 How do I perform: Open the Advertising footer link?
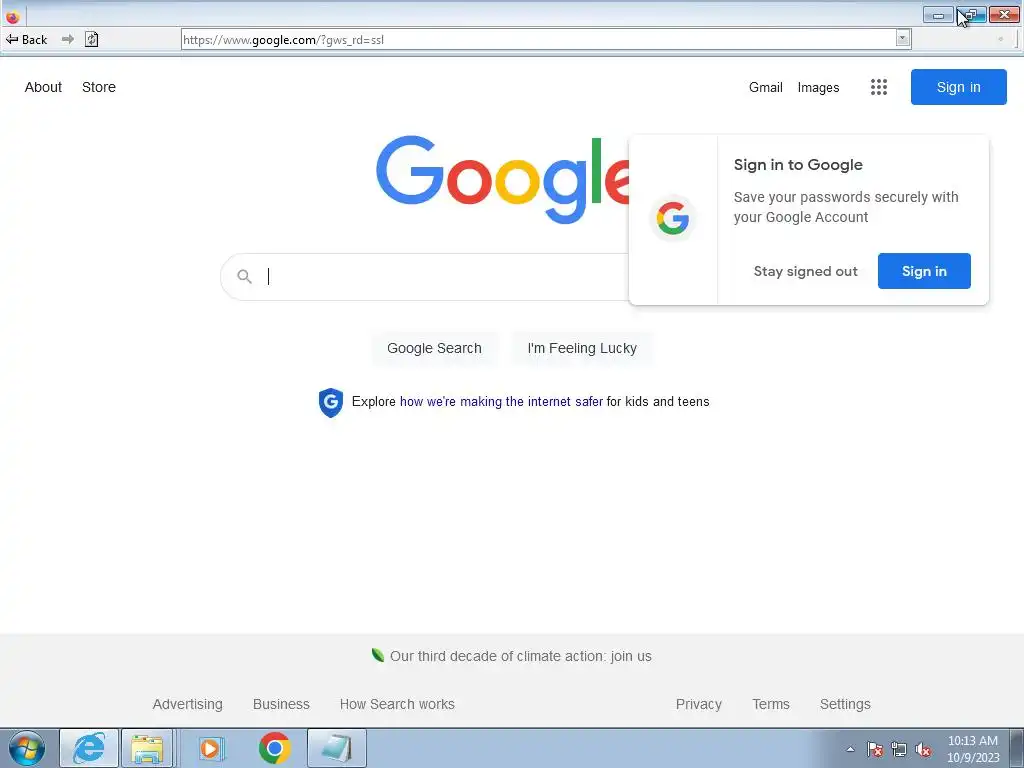point(187,704)
